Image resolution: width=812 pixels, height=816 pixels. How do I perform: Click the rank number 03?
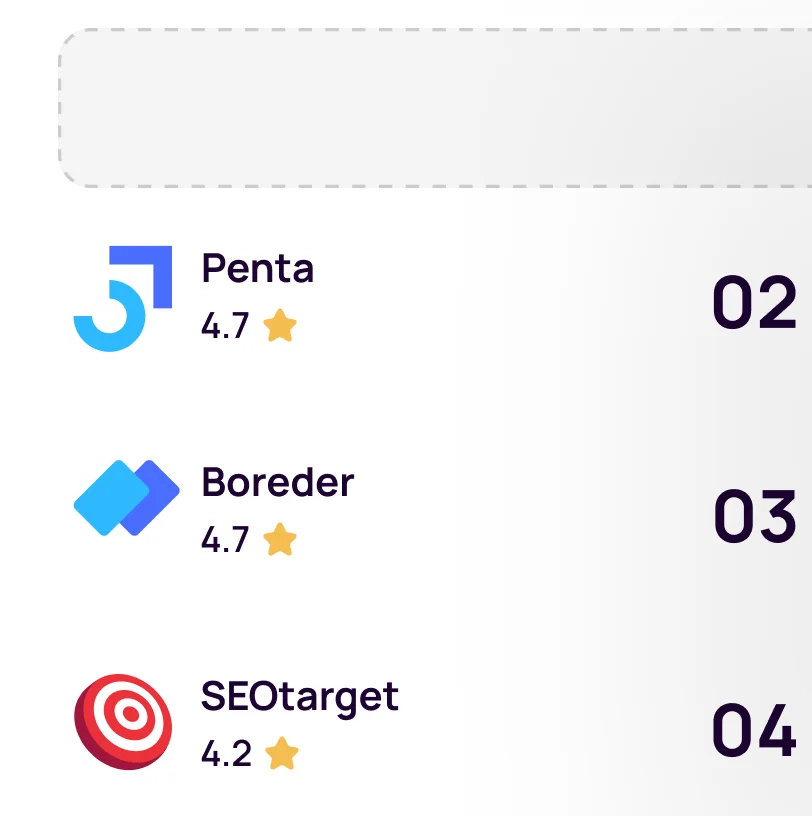point(755,517)
